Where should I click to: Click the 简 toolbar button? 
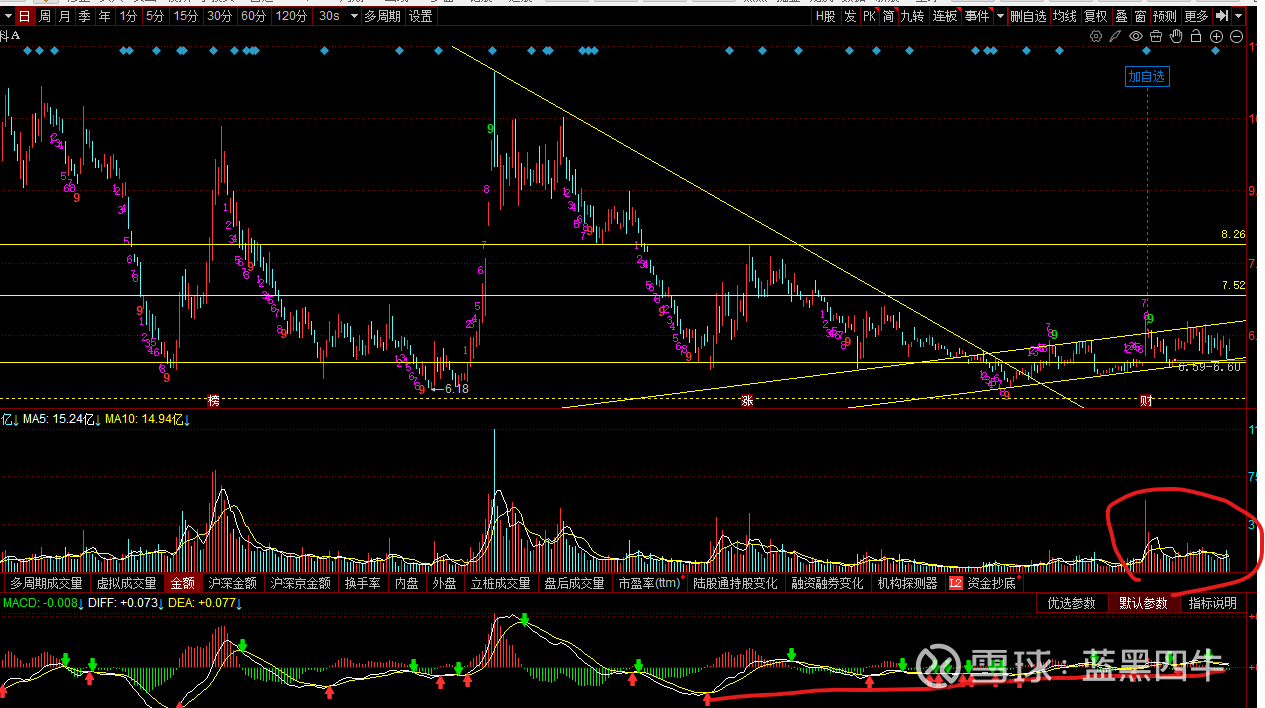(888, 16)
